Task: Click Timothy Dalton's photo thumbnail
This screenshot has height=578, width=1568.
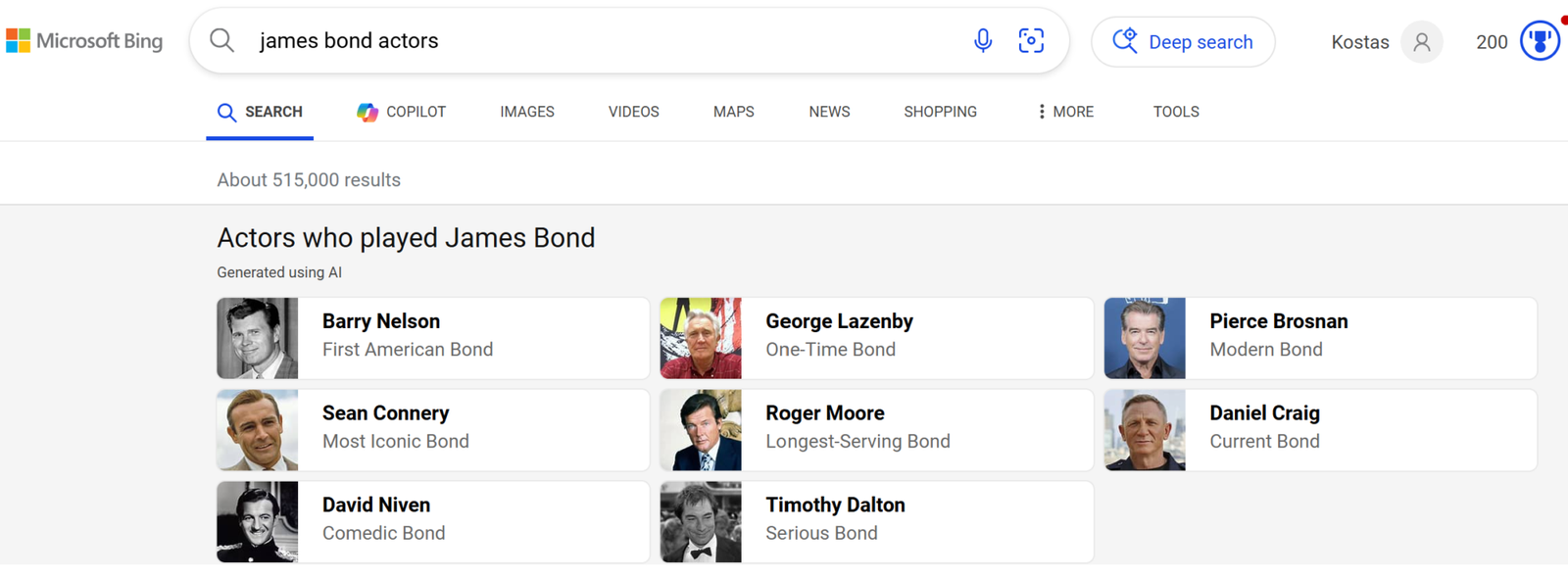Action: (x=701, y=522)
